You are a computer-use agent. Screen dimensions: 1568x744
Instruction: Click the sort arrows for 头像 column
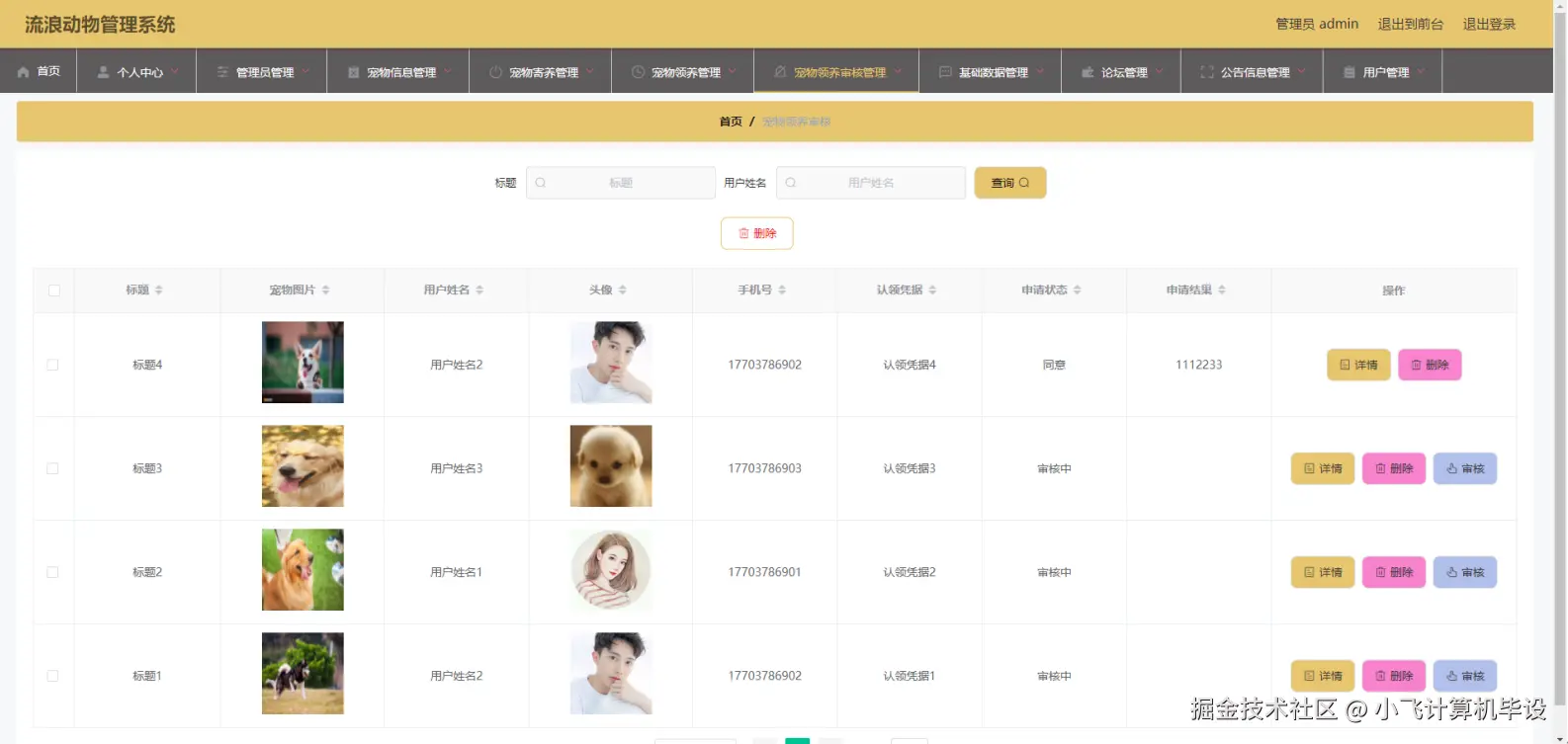[x=622, y=290]
